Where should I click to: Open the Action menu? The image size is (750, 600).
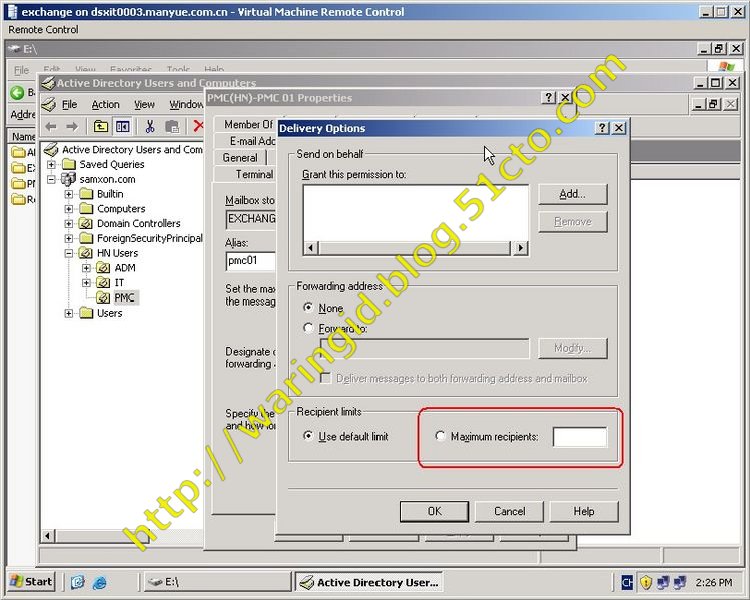click(105, 104)
